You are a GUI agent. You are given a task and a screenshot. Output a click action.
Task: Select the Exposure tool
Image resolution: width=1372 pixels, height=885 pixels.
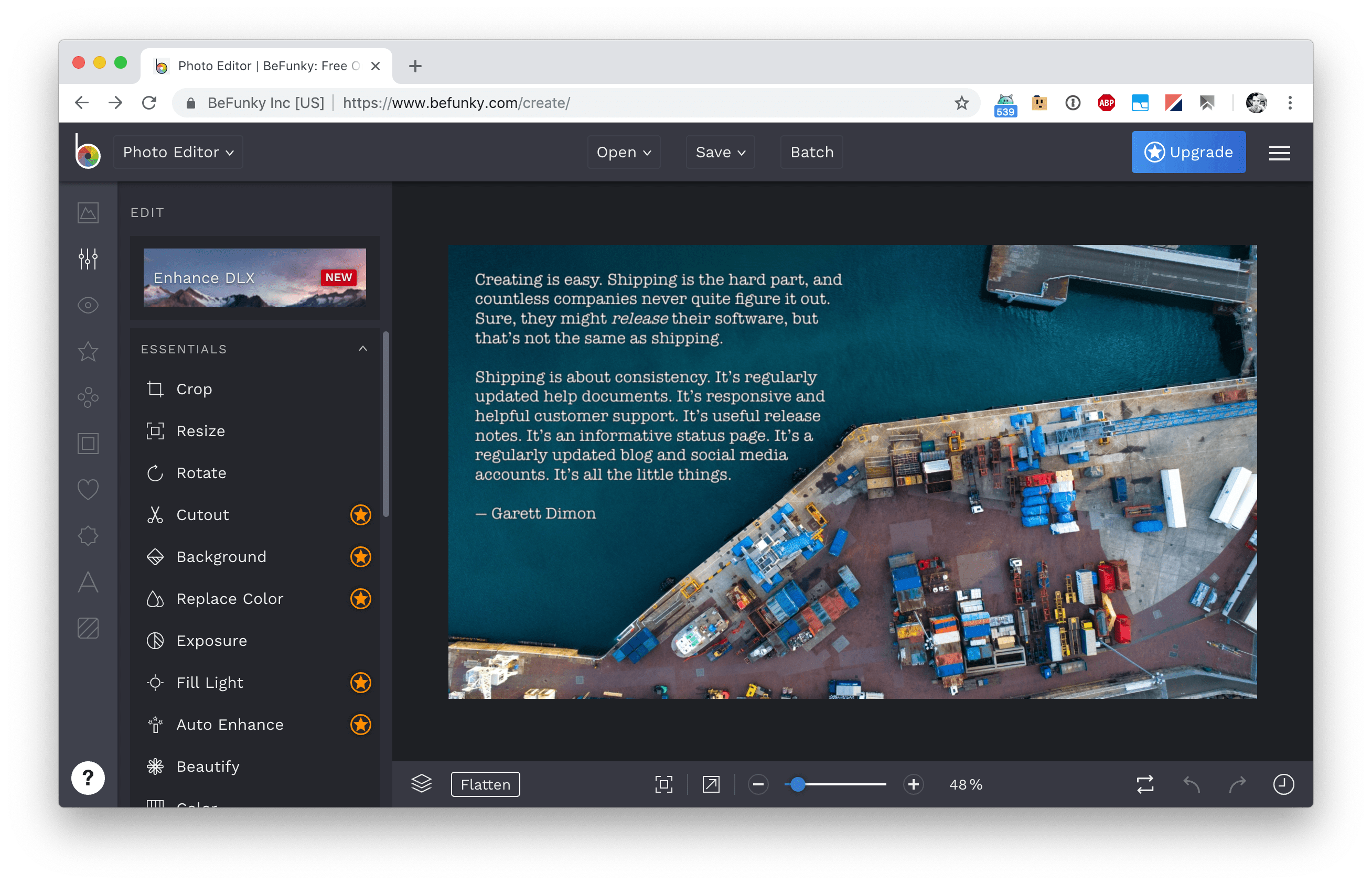[x=211, y=641]
